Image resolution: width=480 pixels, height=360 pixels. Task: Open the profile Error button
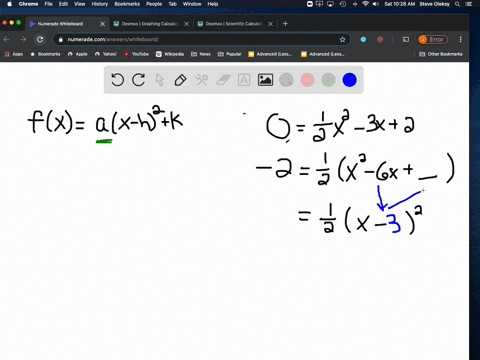(x=433, y=39)
